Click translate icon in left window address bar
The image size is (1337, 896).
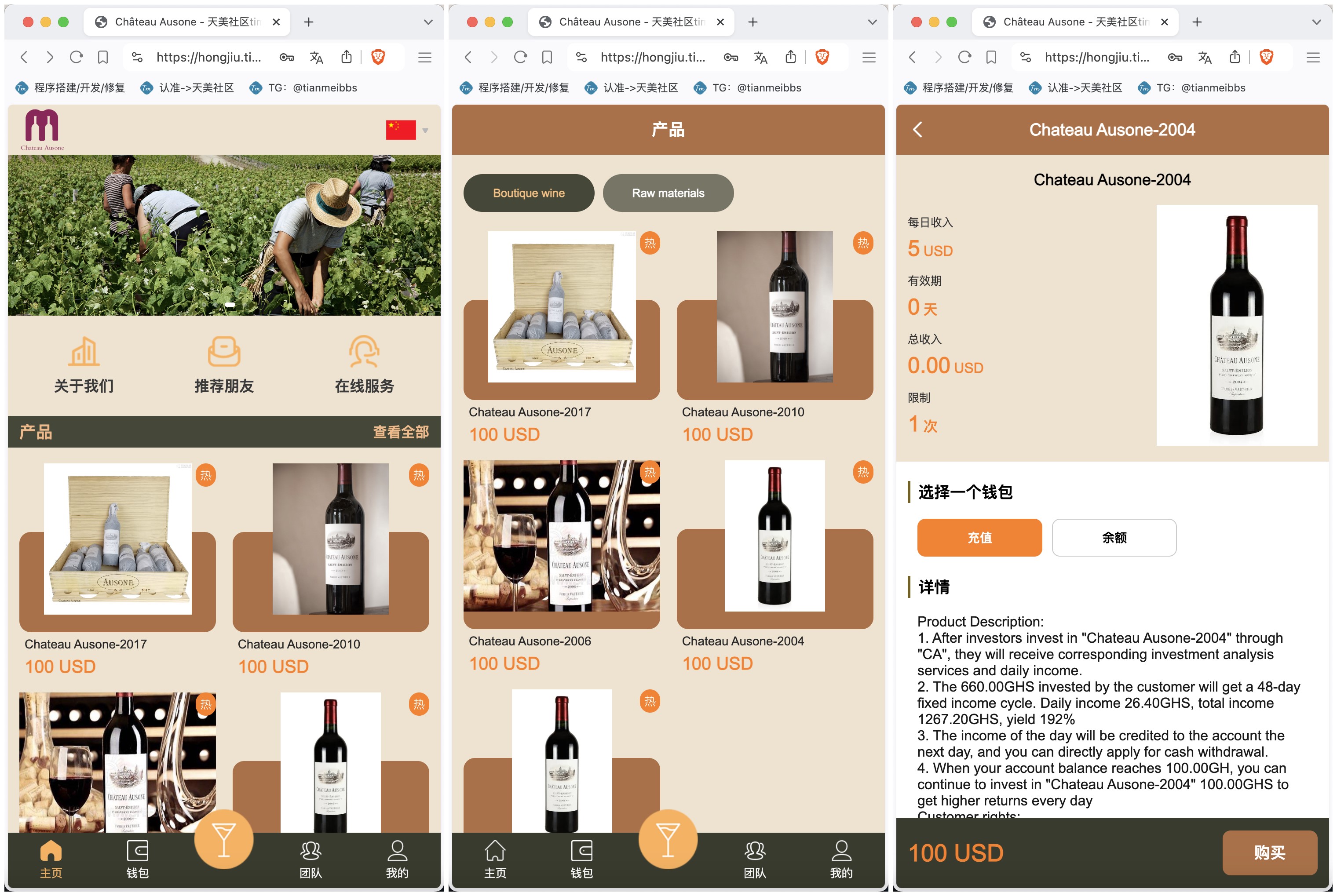coord(316,57)
